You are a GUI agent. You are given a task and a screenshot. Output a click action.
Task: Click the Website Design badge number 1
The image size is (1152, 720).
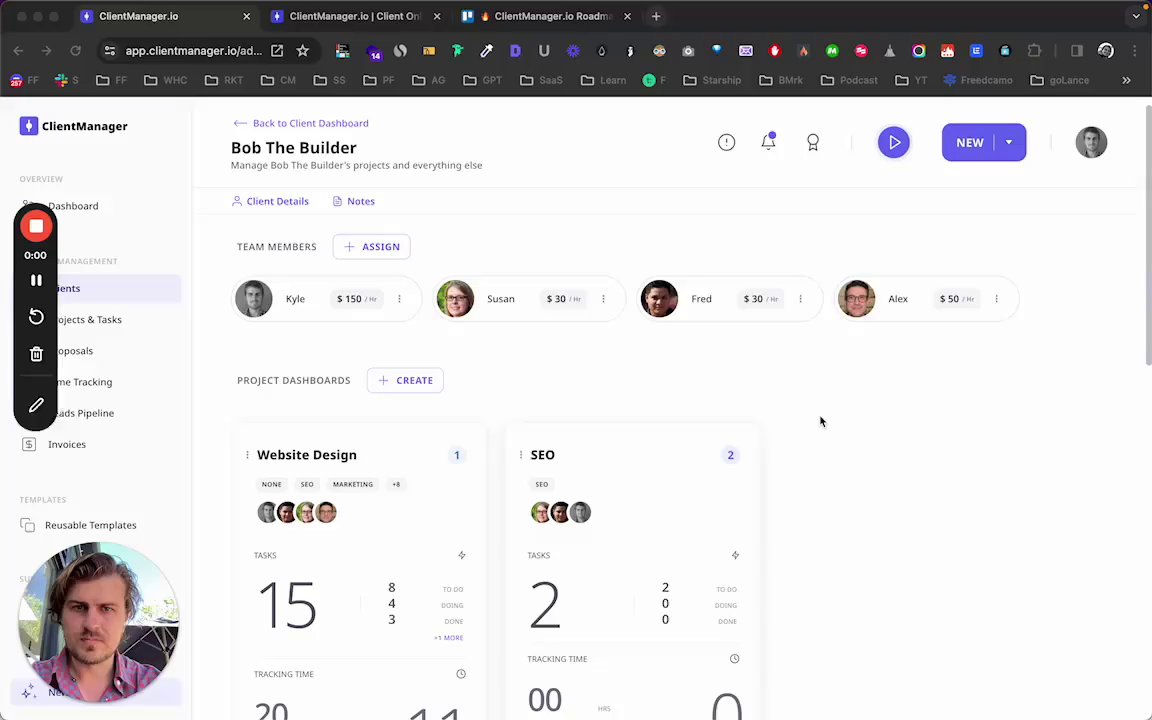pos(456,456)
